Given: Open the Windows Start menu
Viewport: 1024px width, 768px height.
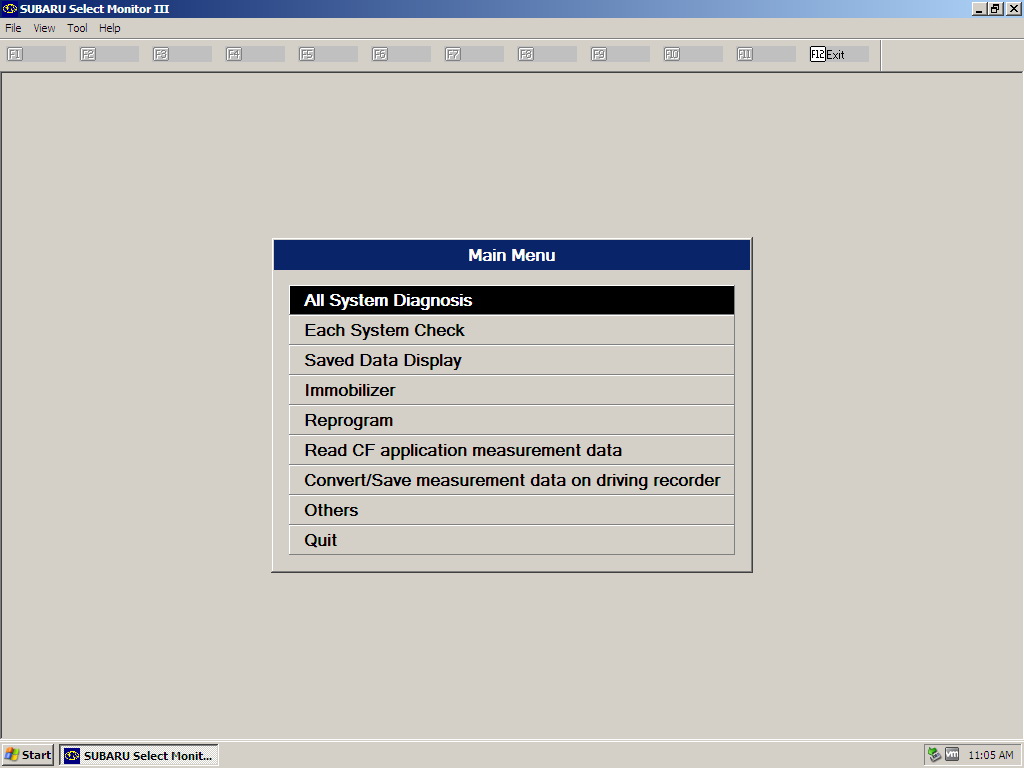Looking at the screenshot, I should (27, 756).
